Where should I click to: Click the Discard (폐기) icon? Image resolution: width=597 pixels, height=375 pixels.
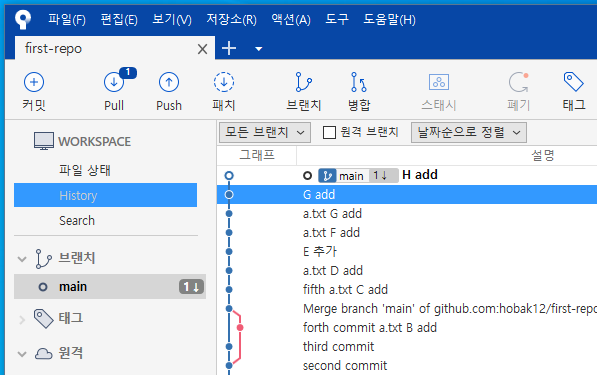click(519, 82)
